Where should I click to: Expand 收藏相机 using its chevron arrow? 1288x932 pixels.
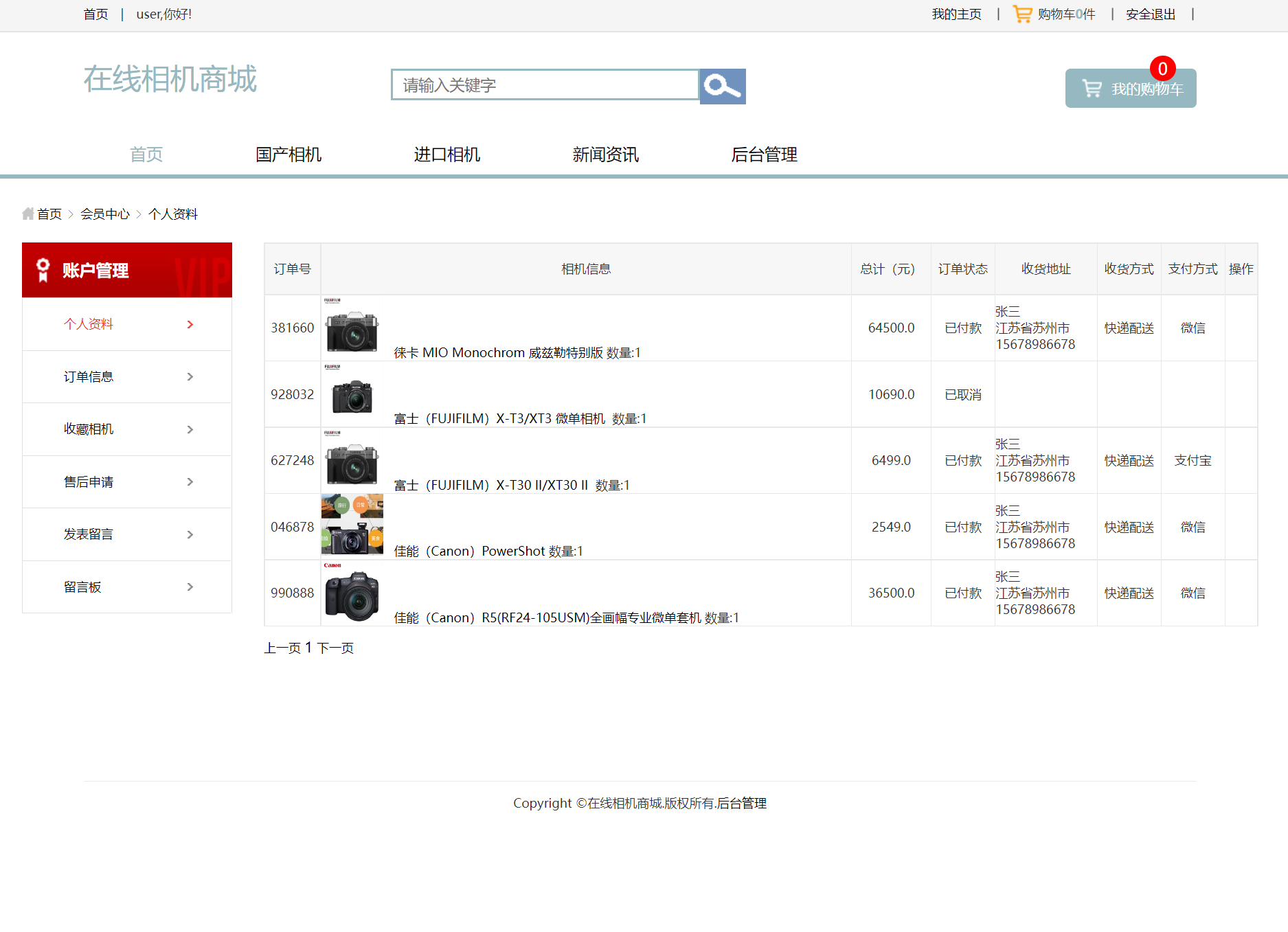click(190, 429)
